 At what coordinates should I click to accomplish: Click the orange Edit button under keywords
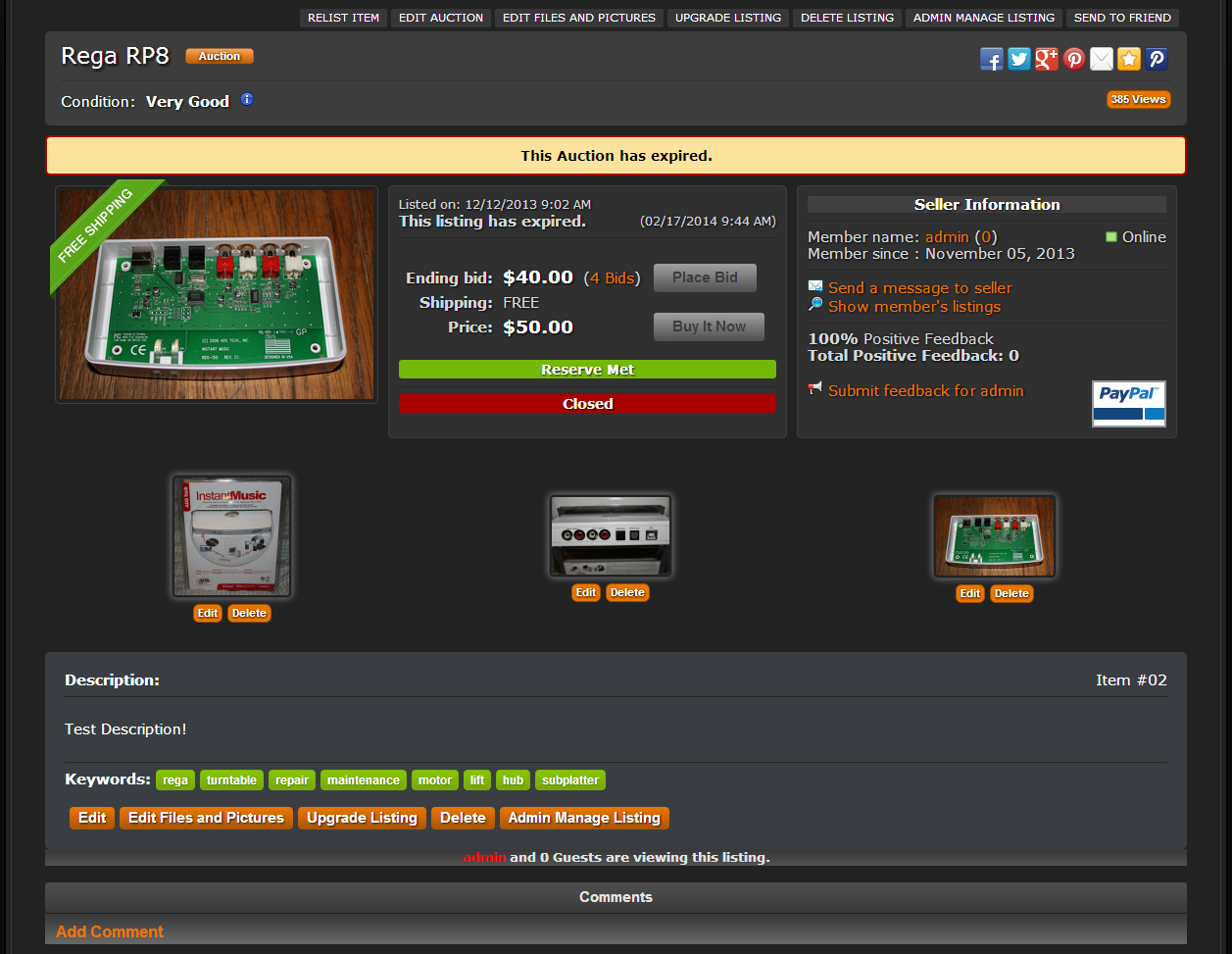click(x=92, y=818)
